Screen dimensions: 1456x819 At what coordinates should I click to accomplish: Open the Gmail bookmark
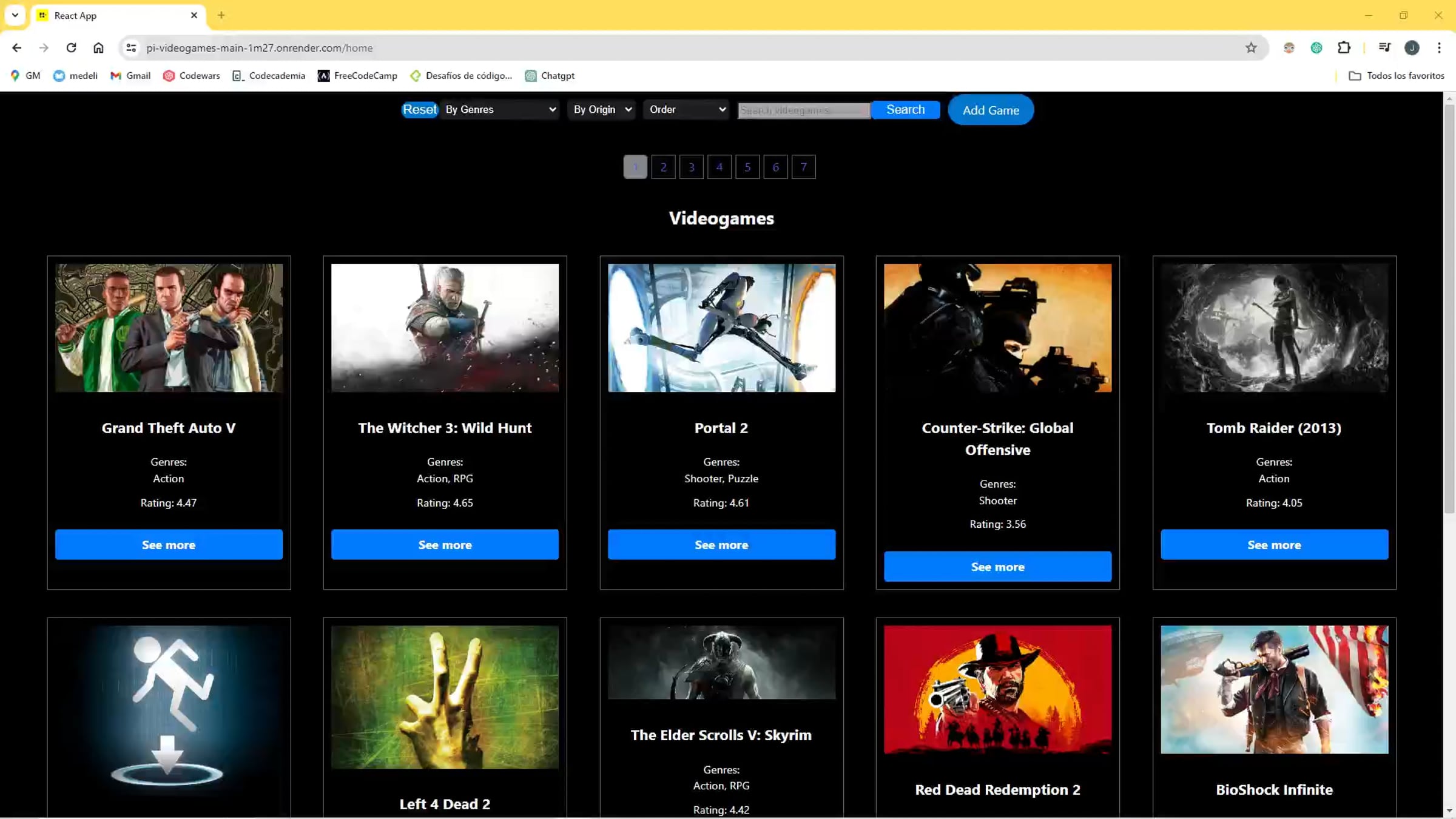(x=130, y=76)
